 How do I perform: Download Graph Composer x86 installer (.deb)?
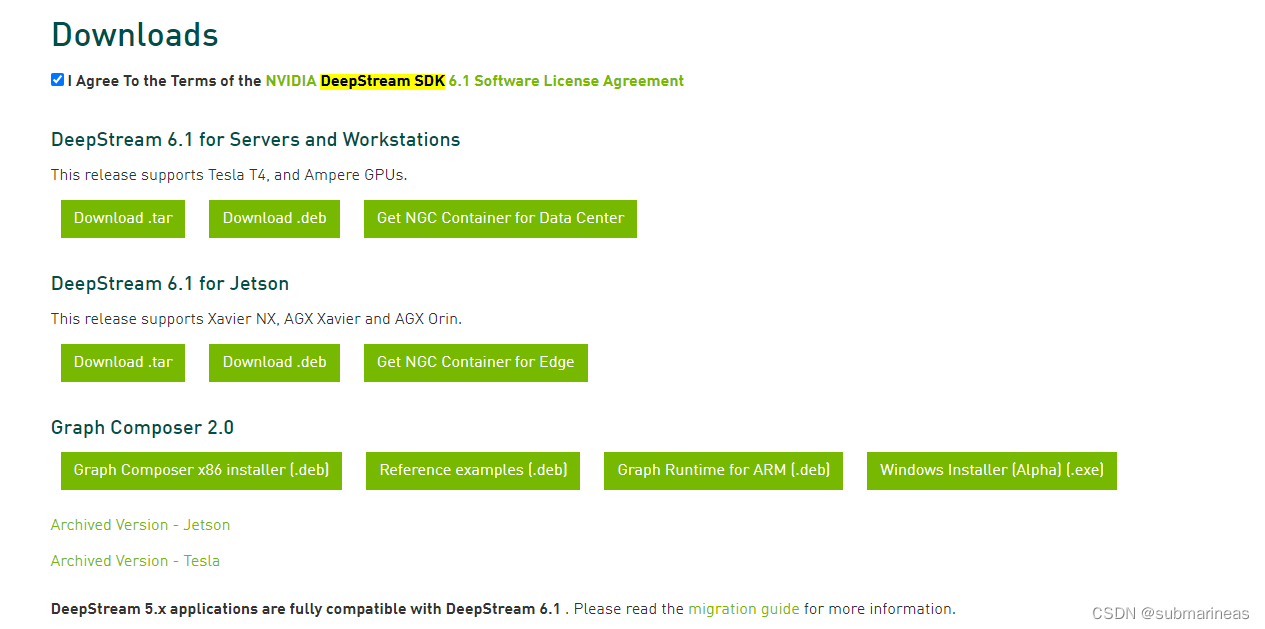201,470
